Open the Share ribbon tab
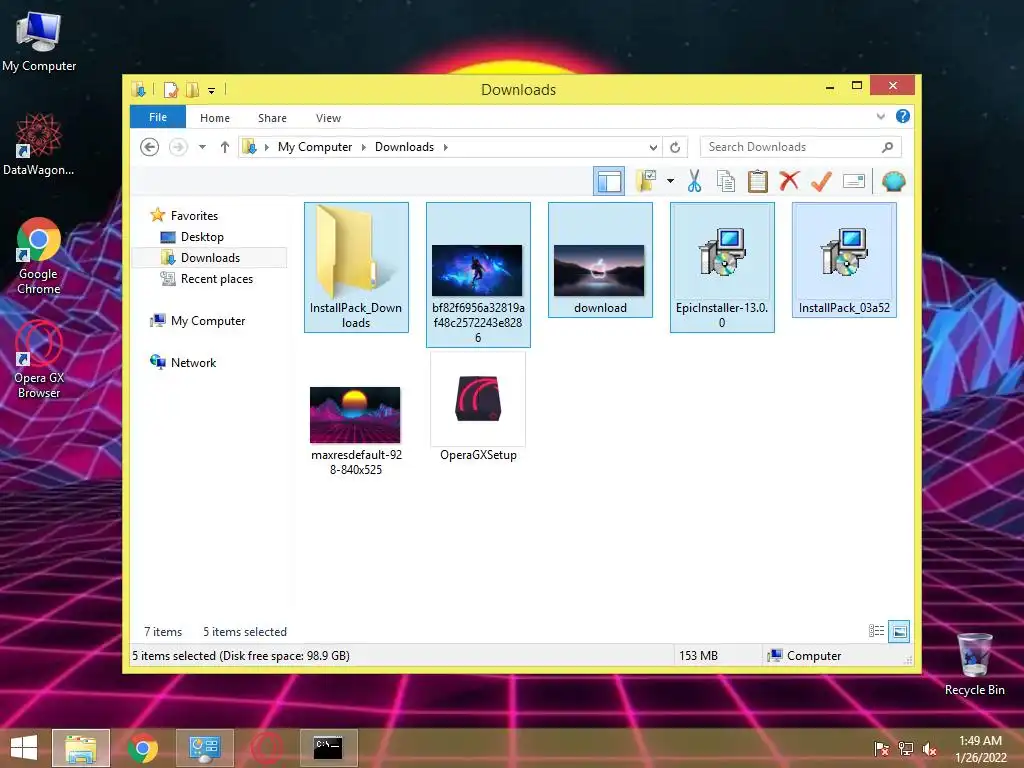1024x768 pixels. pyautogui.click(x=272, y=118)
